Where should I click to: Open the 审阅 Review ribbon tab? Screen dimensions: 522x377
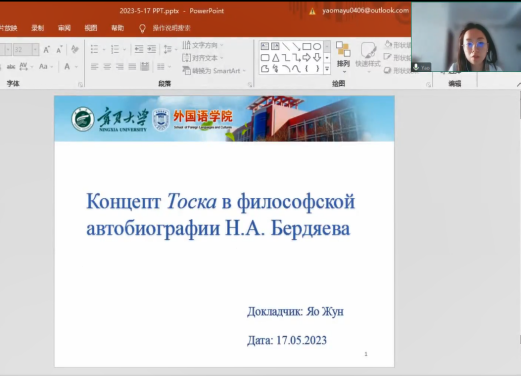coord(64,28)
